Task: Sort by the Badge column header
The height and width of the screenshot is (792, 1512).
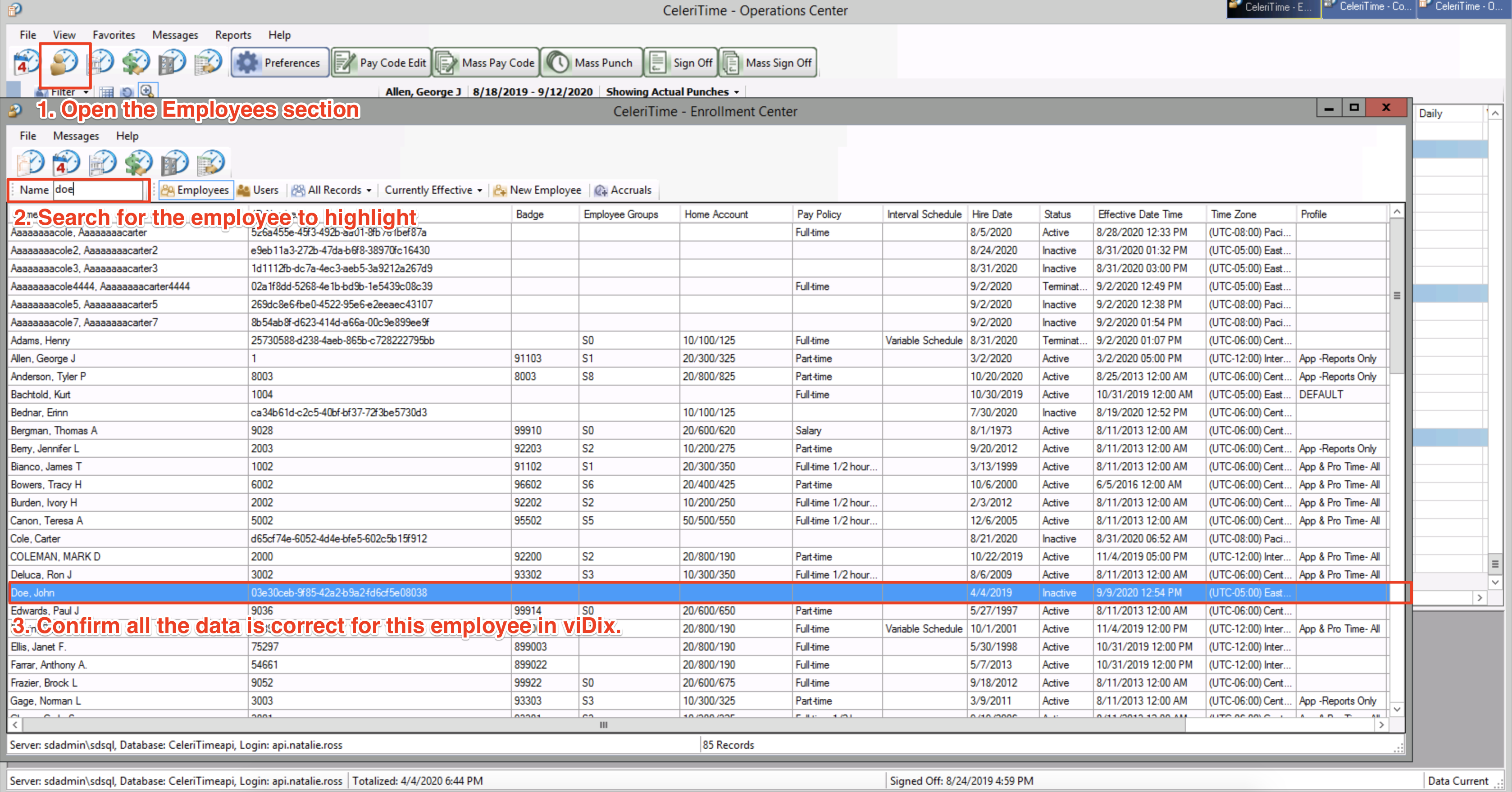Action: (x=545, y=214)
